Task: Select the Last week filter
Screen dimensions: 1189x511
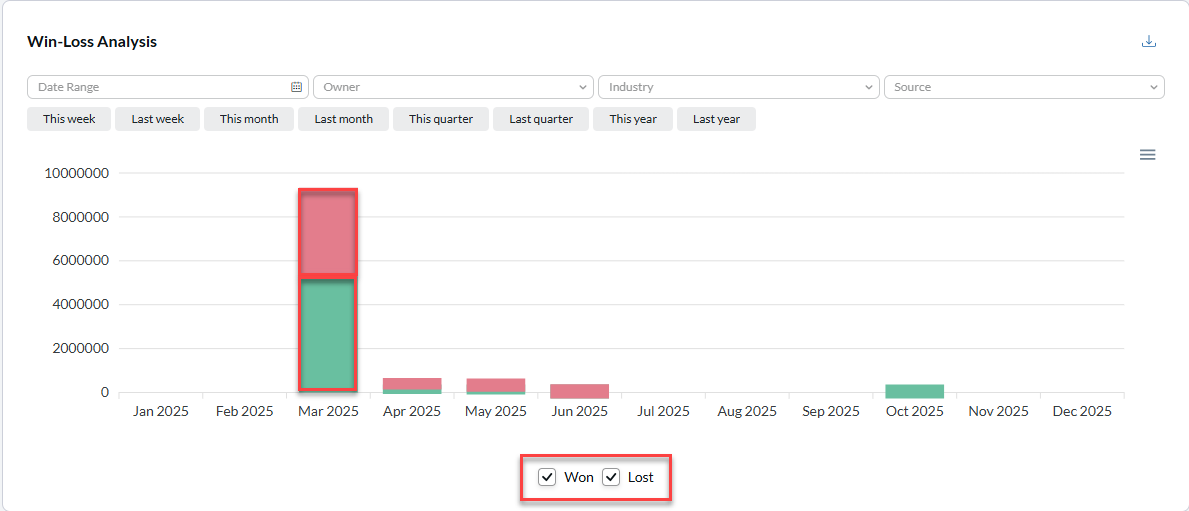Action: coord(157,119)
